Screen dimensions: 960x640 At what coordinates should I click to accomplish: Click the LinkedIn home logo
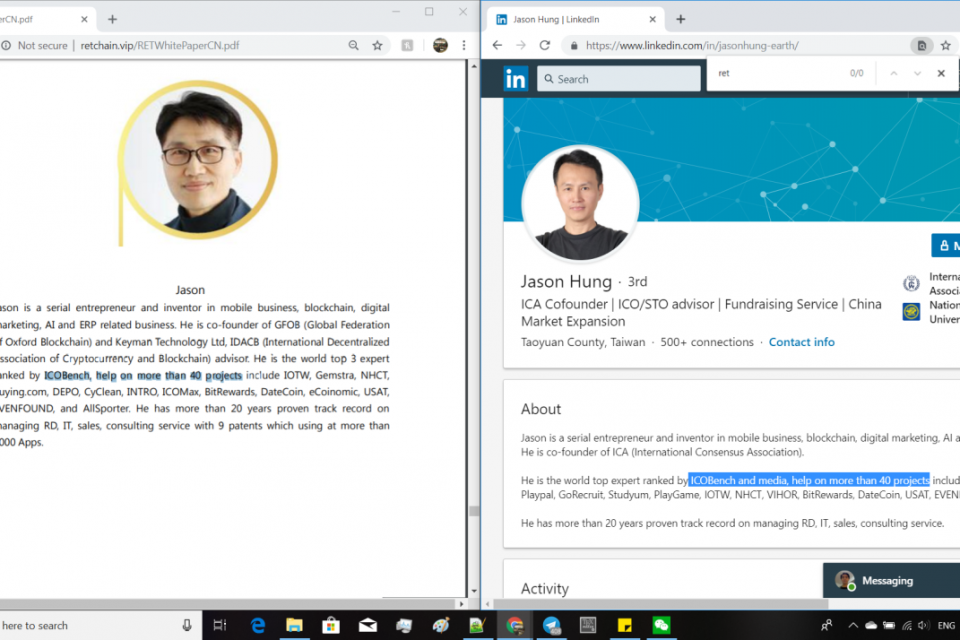click(516, 79)
